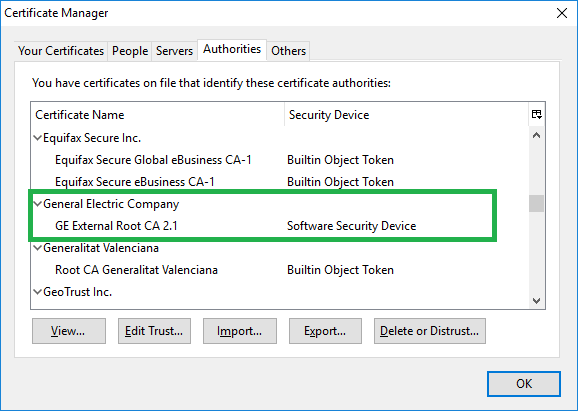Image resolution: width=578 pixels, height=411 pixels.
Task: Close the Certificate Manager window
Action: click(562, 13)
